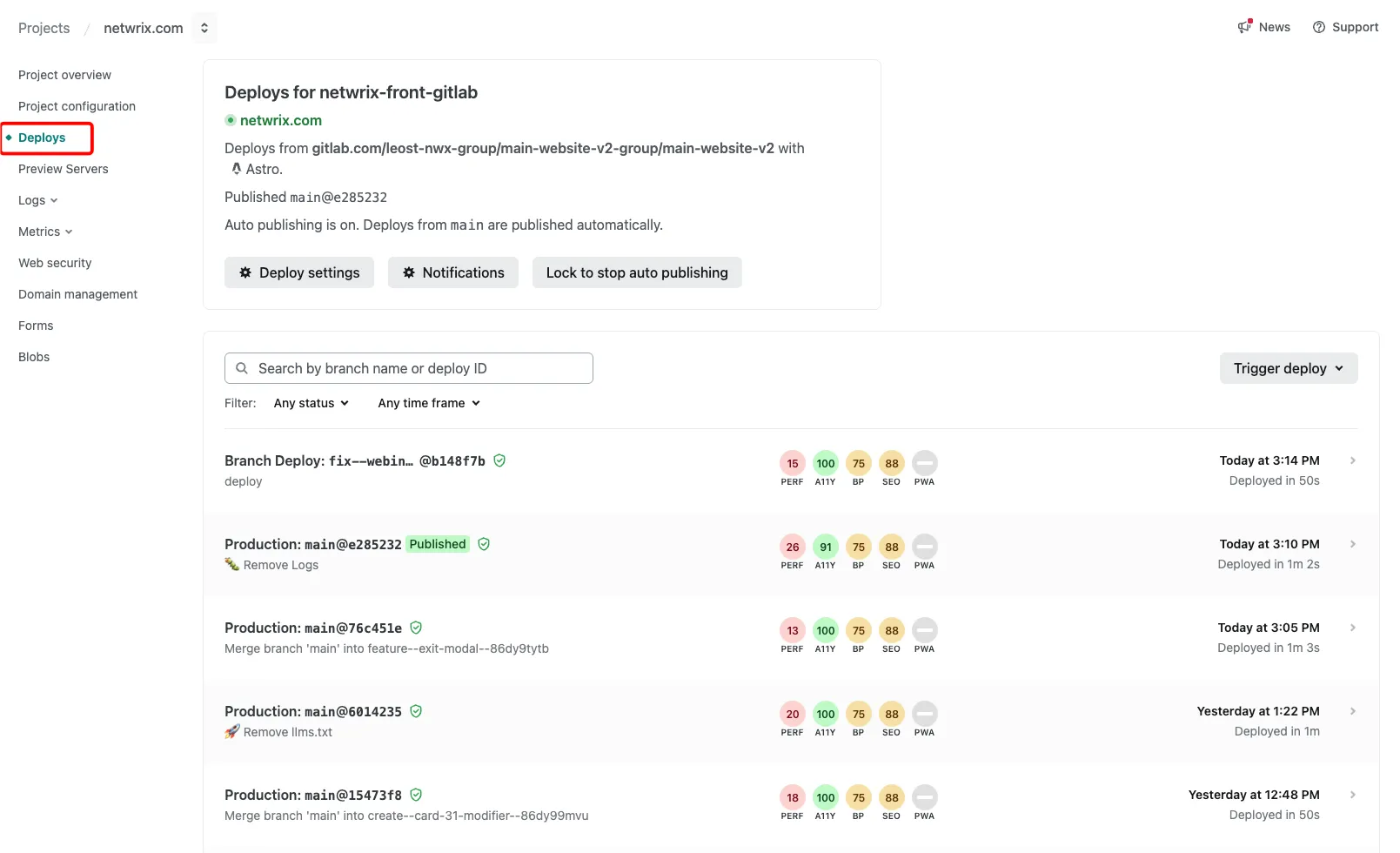Click SEO score 88 badge on main@e285232 row
The width and height of the screenshot is (1400, 853).
(x=892, y=547)
